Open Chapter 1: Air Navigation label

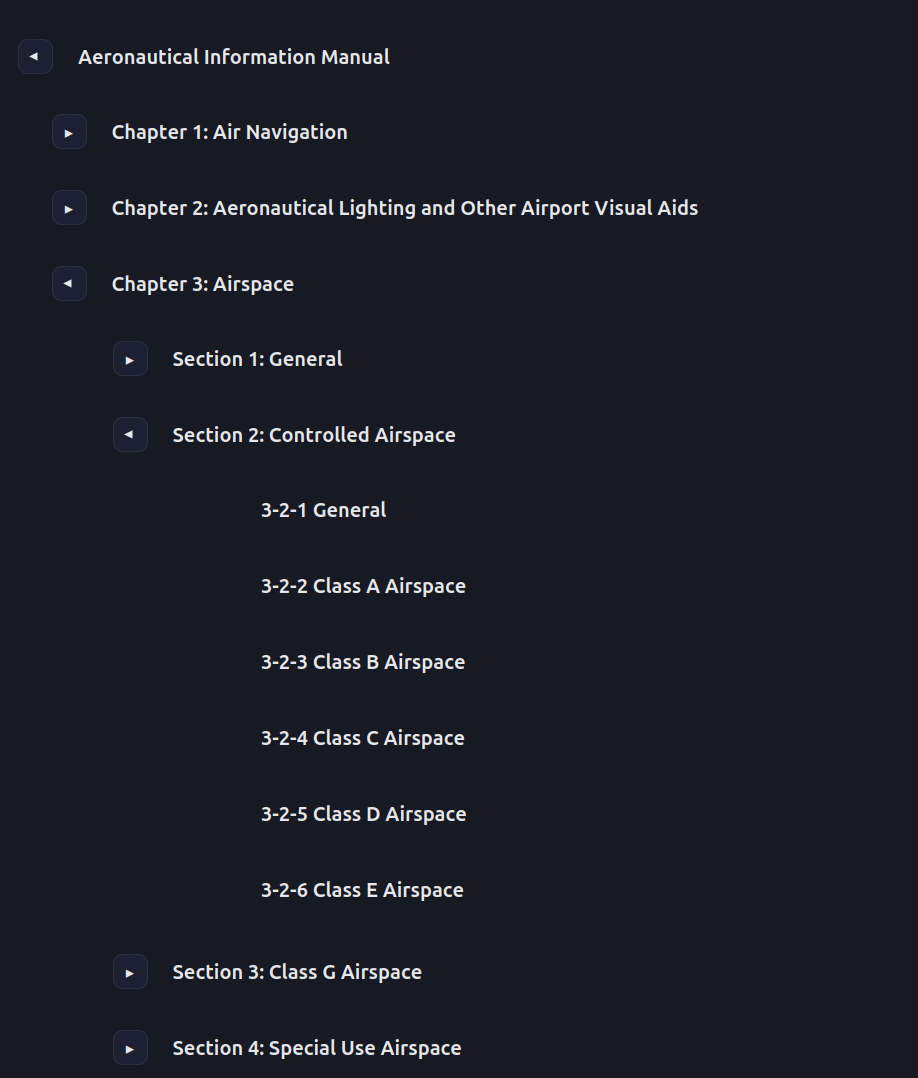[x=229, y=132]
